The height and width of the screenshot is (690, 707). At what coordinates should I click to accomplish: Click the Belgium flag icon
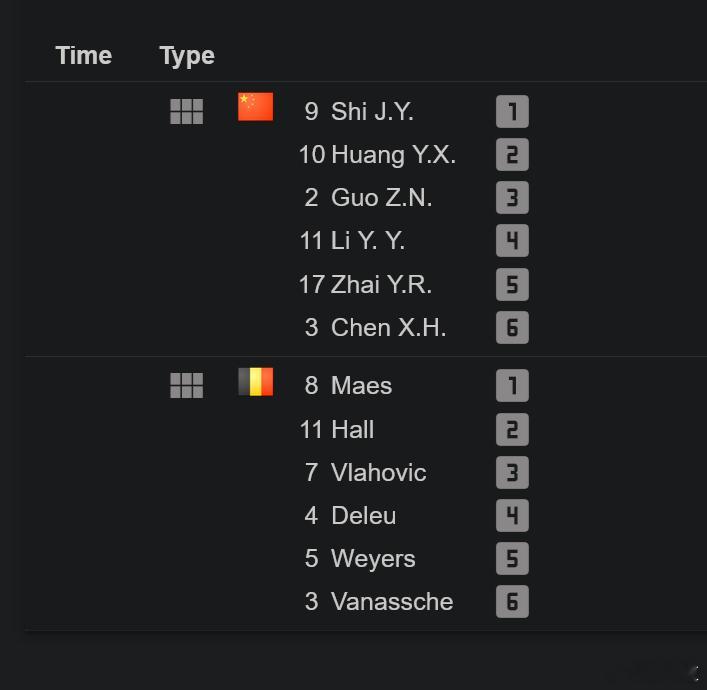[256, 382]
